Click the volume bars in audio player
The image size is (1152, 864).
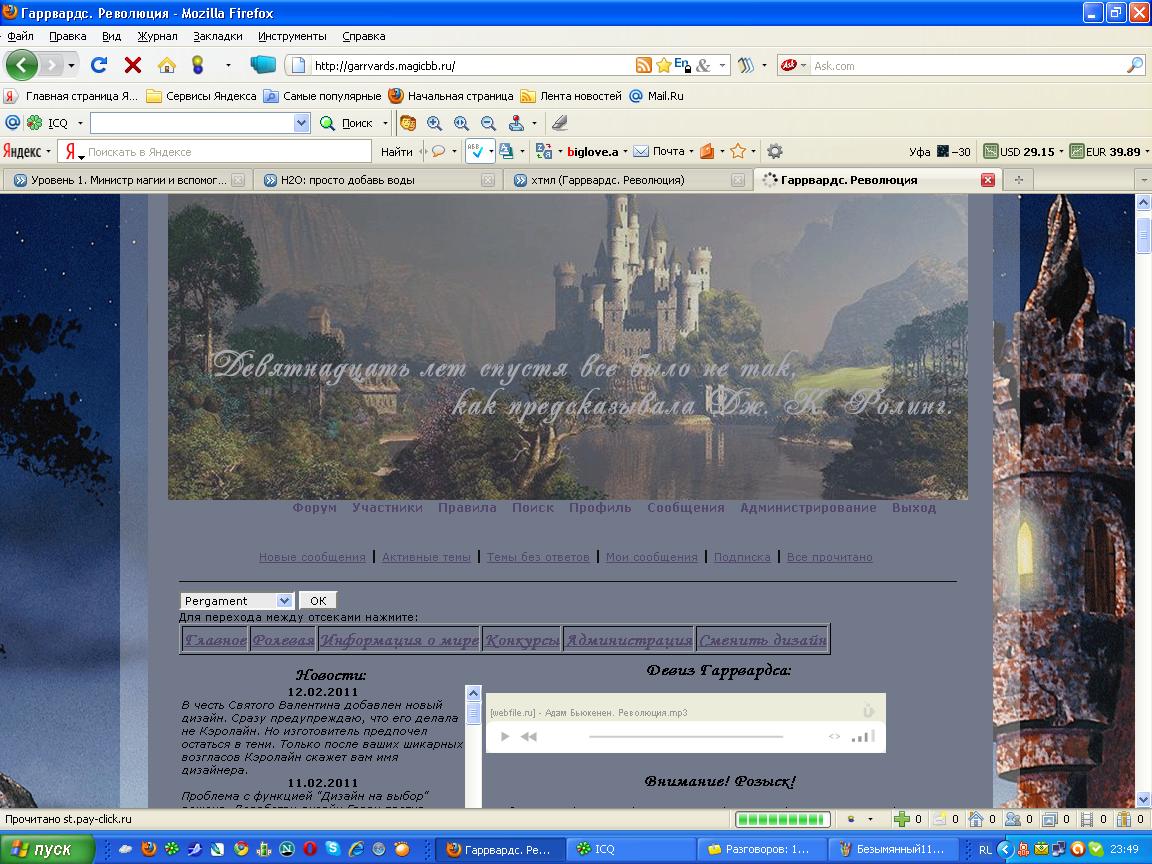tap(863, 735)
